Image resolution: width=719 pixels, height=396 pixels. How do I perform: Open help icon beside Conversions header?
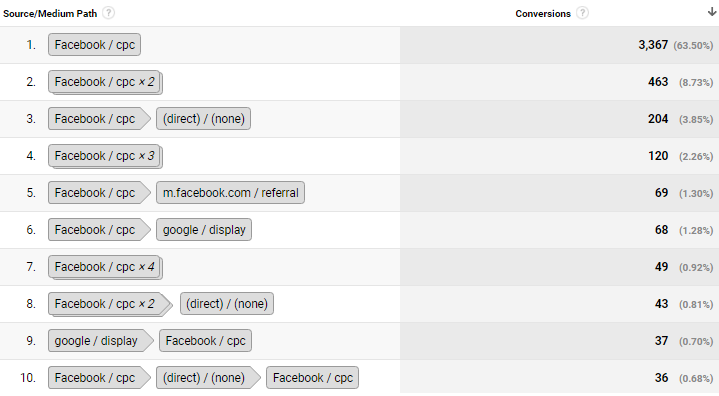click(582, 13)
